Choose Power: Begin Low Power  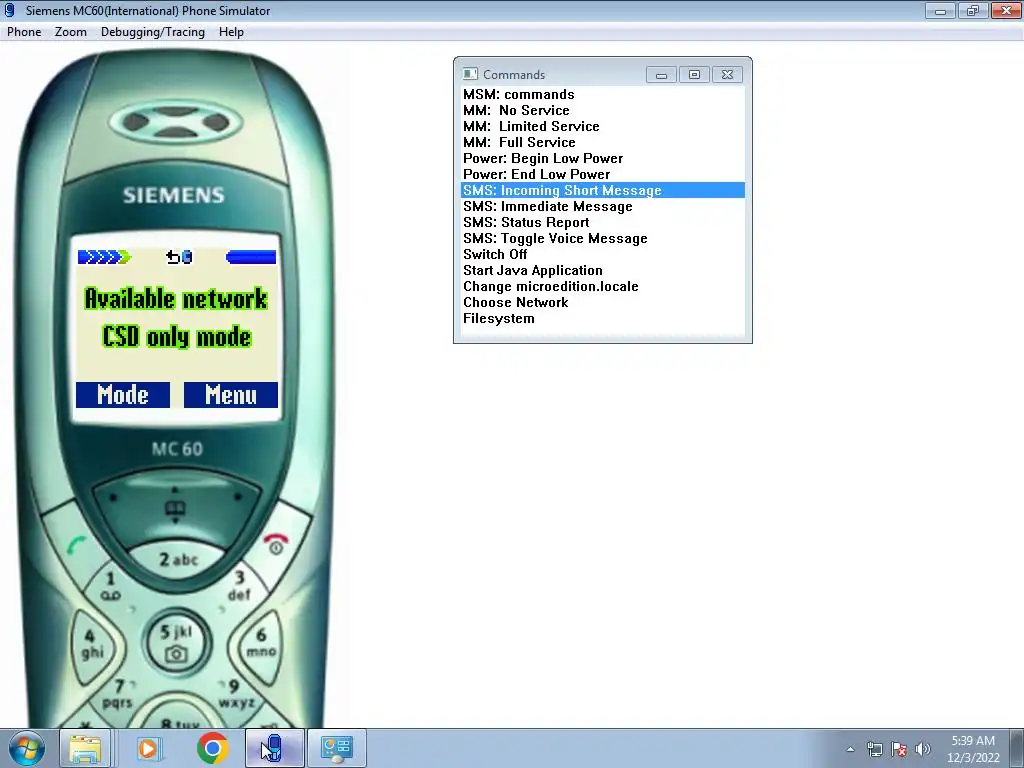[603, 159]
